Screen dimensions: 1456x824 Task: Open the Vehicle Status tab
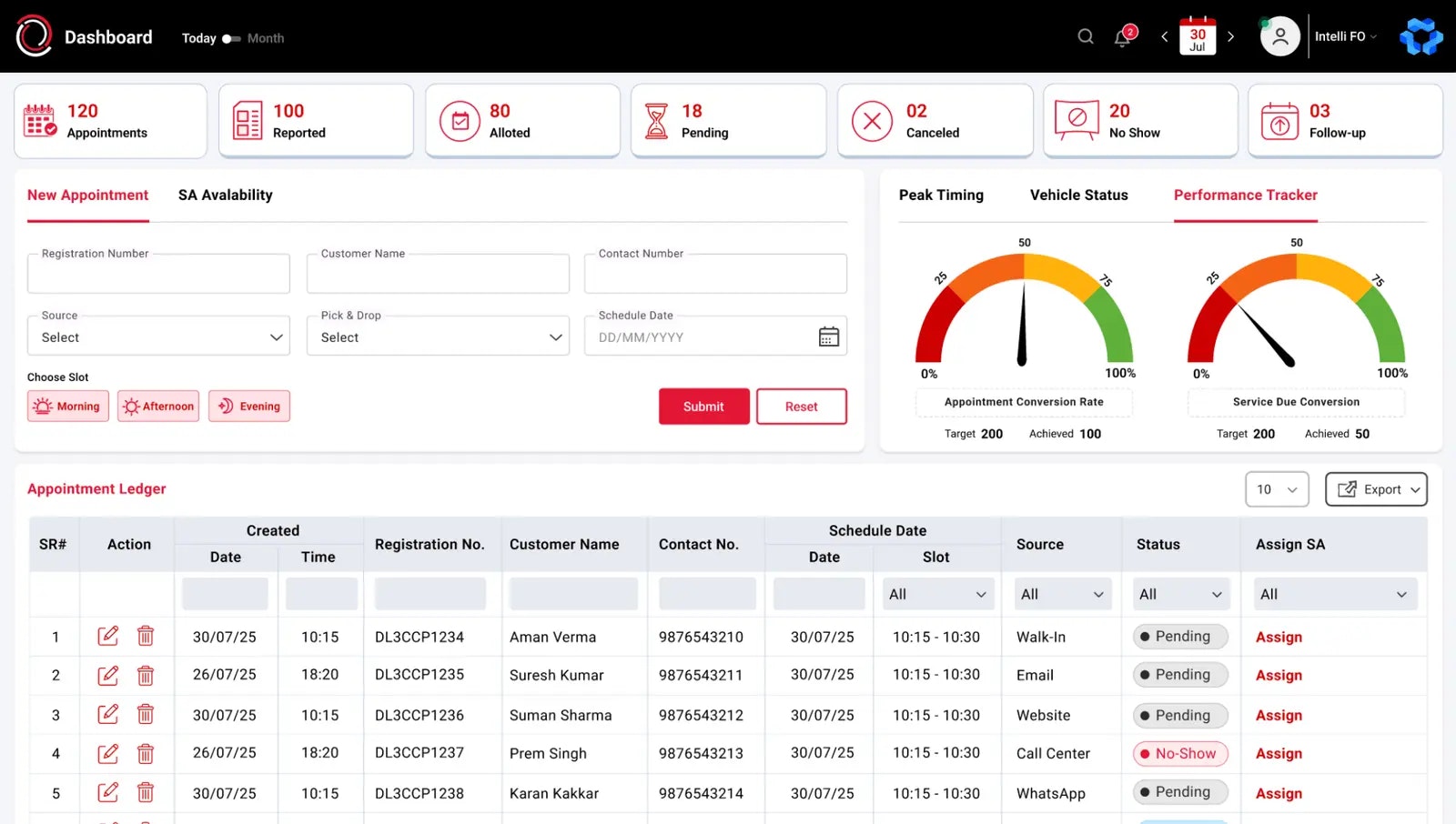point(1078,195)
